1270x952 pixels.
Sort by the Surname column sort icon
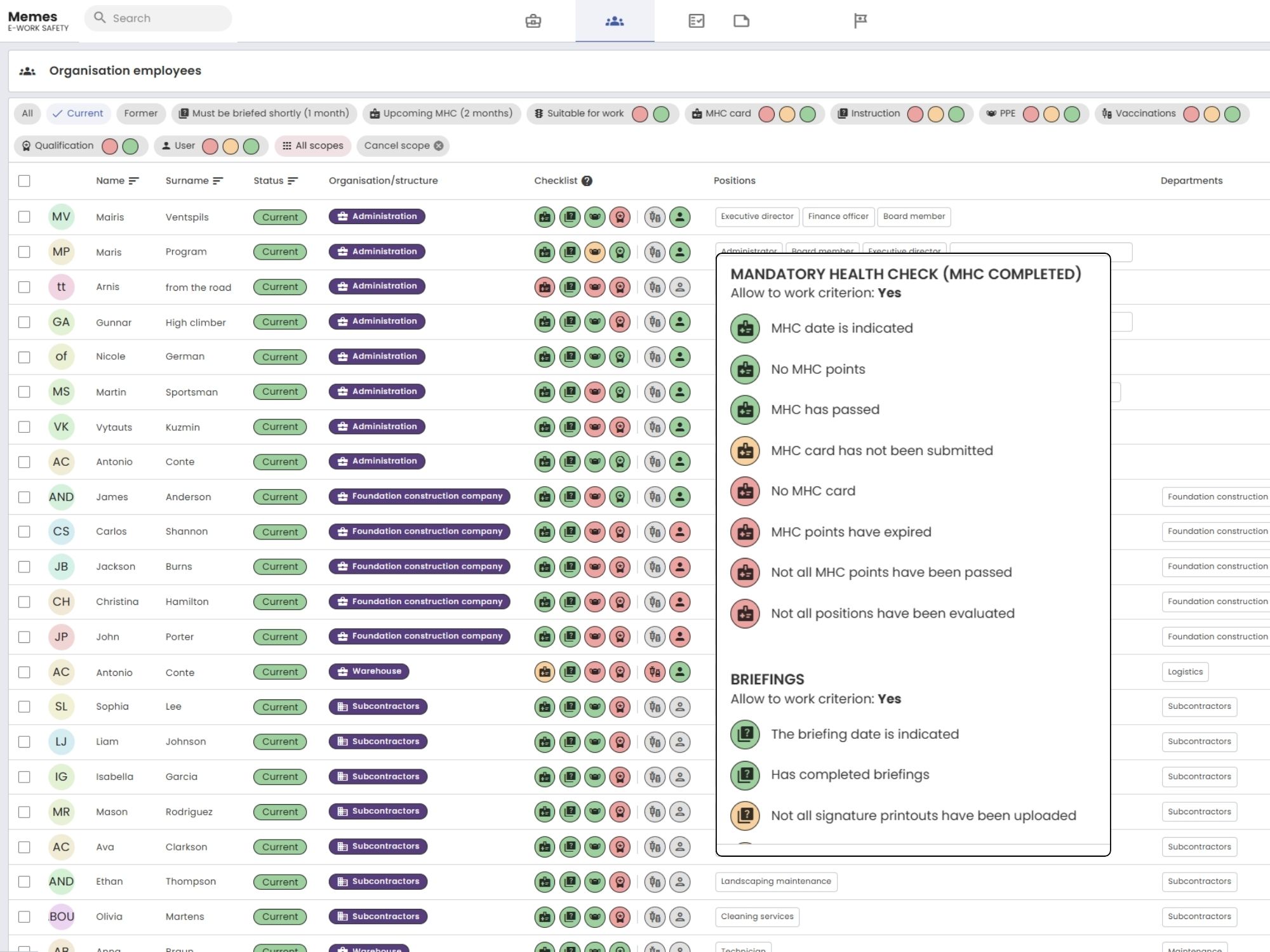(218, 181)
